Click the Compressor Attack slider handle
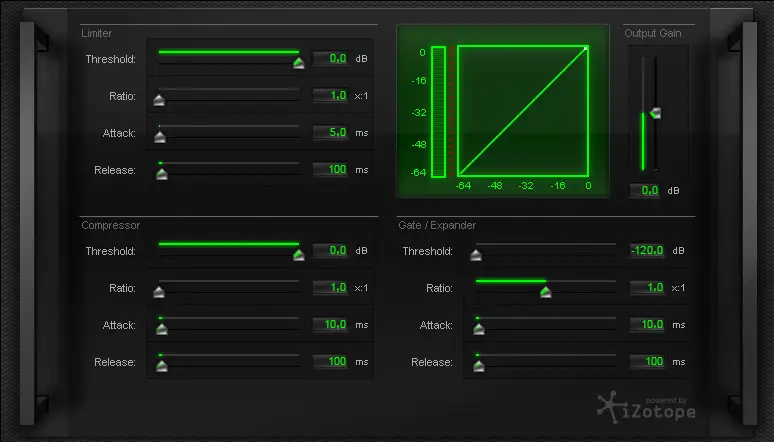 tap(162, 329)
